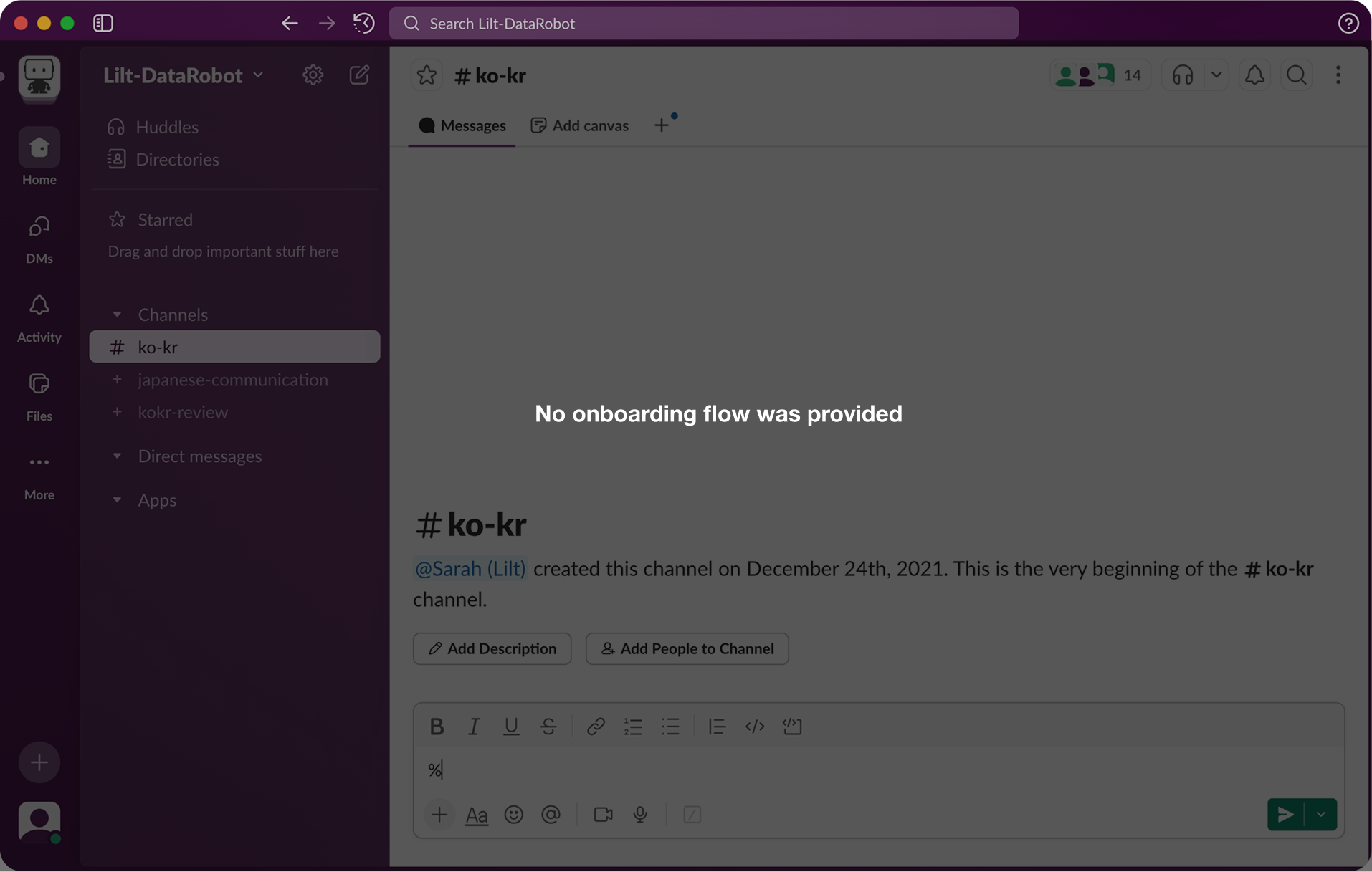Click the round plus create button
This screenshot has width=1372, height=872.
pyautogui.click(x=39, y=762)
